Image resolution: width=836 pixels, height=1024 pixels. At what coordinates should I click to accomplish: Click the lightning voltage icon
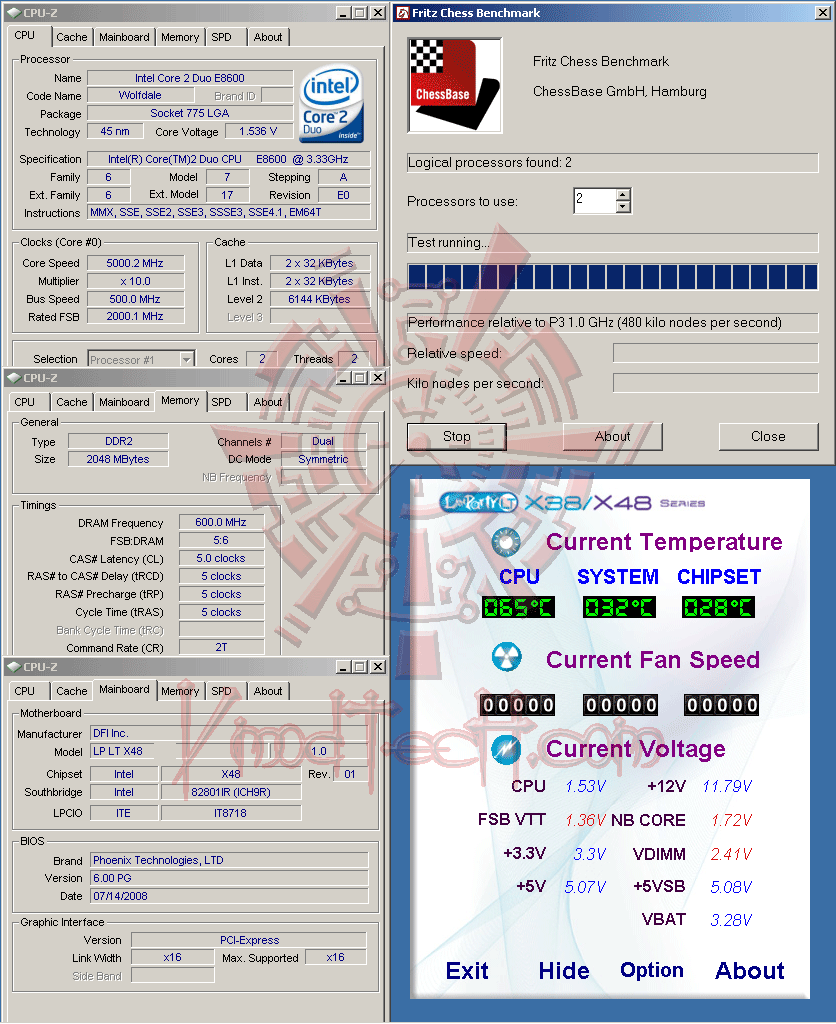coord(506,749)
